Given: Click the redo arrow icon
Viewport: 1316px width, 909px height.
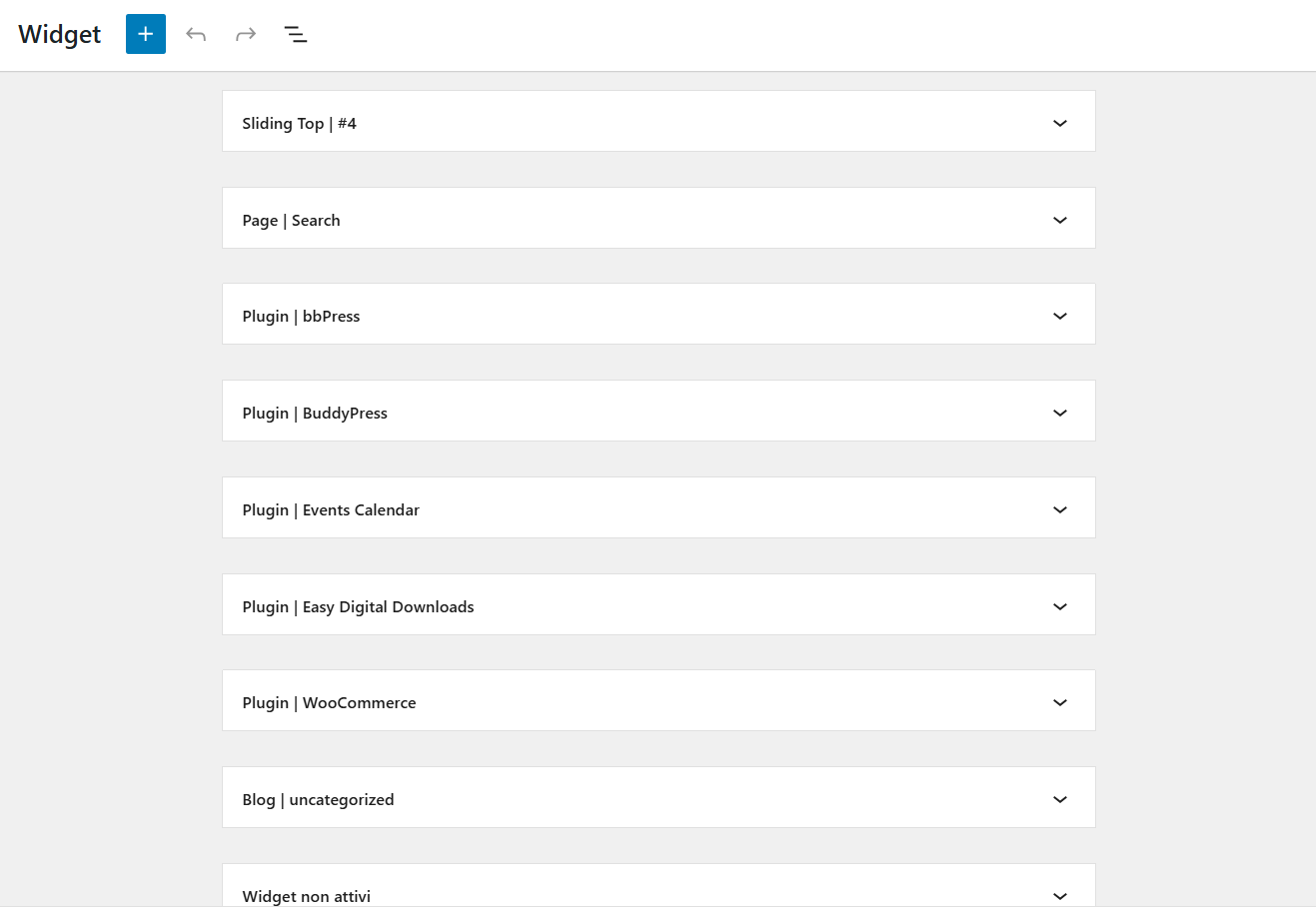Looking at the screenshot, I should pos(246,34).
